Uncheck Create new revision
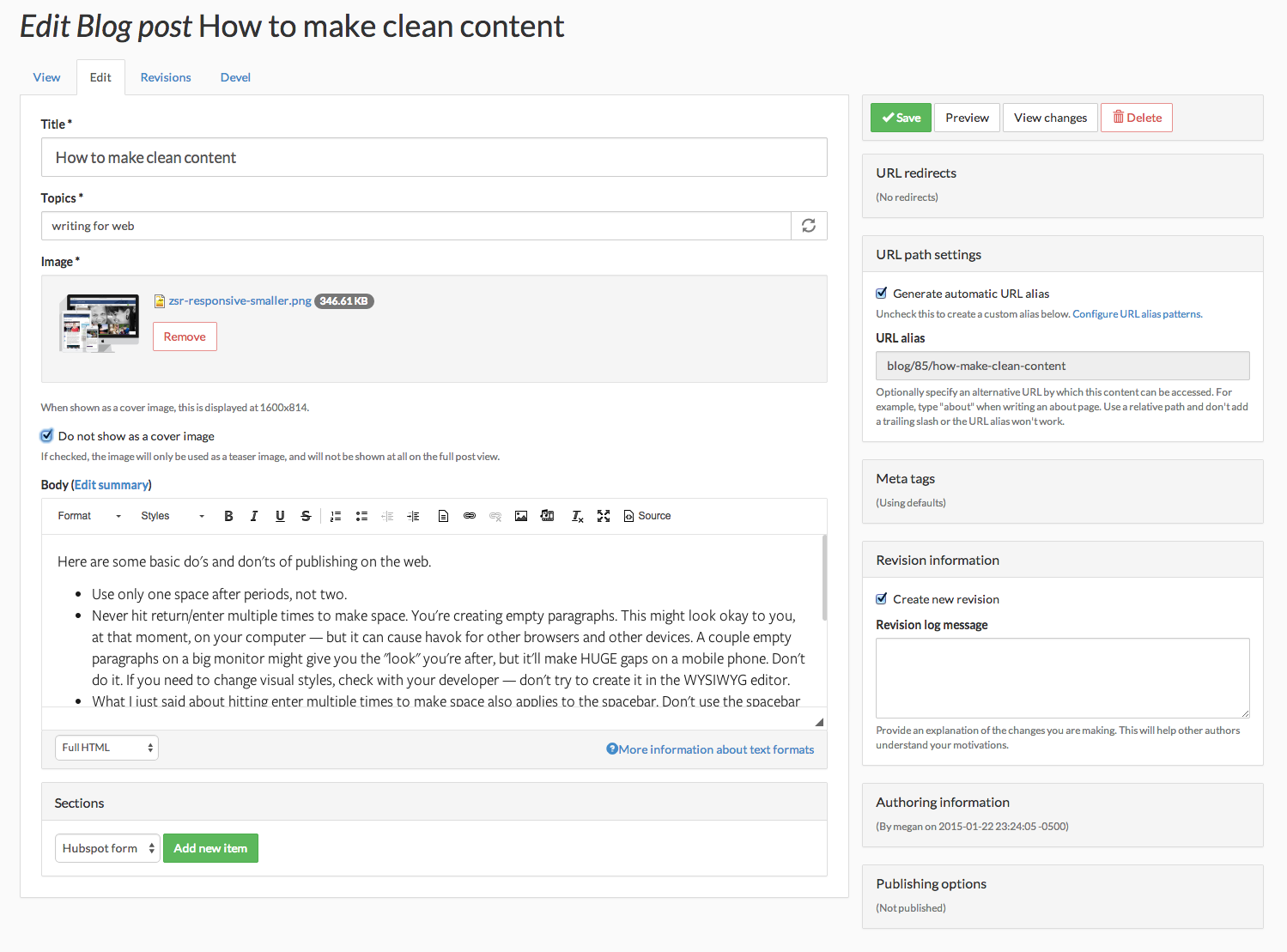Screen dimensions: 1287x952 [881, 598]
